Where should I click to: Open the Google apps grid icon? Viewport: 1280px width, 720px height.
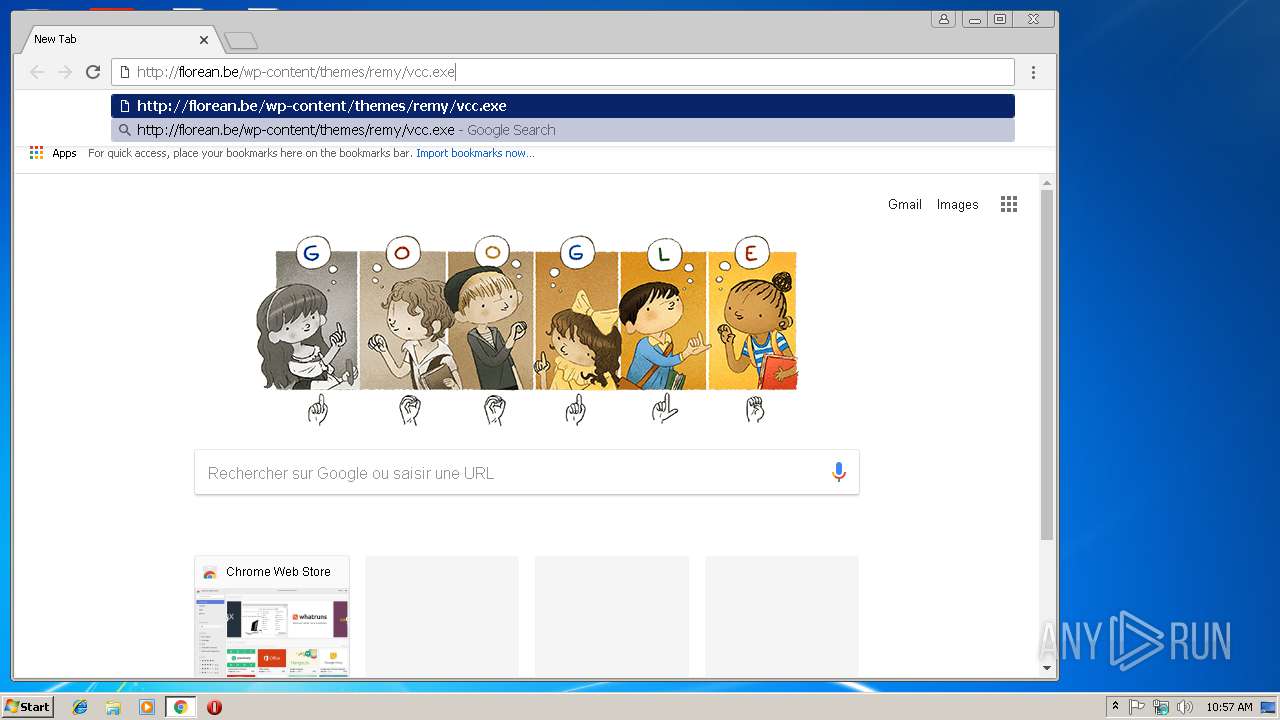pos(1009,204)
